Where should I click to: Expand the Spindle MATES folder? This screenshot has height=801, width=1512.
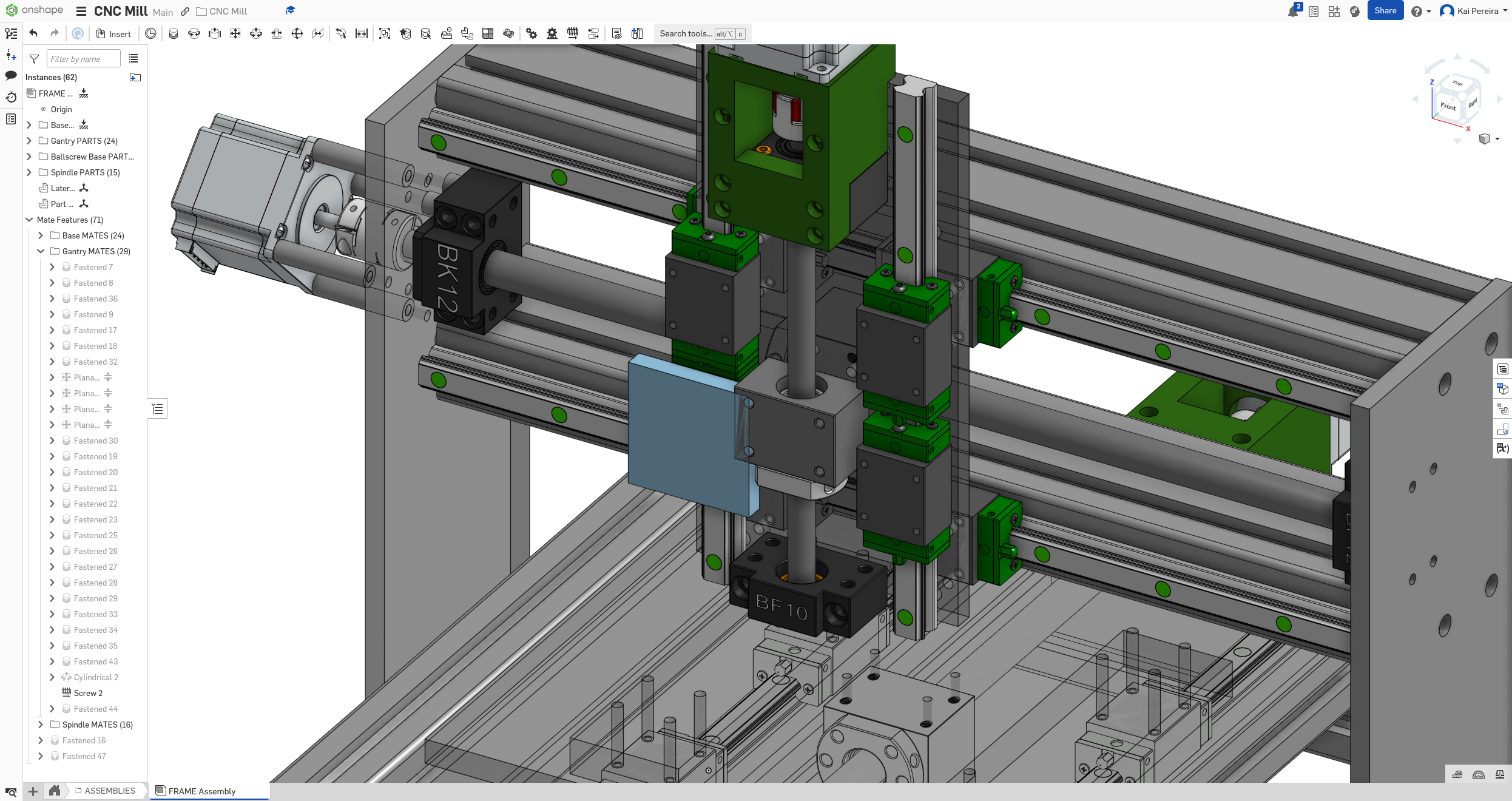point(41,725)
